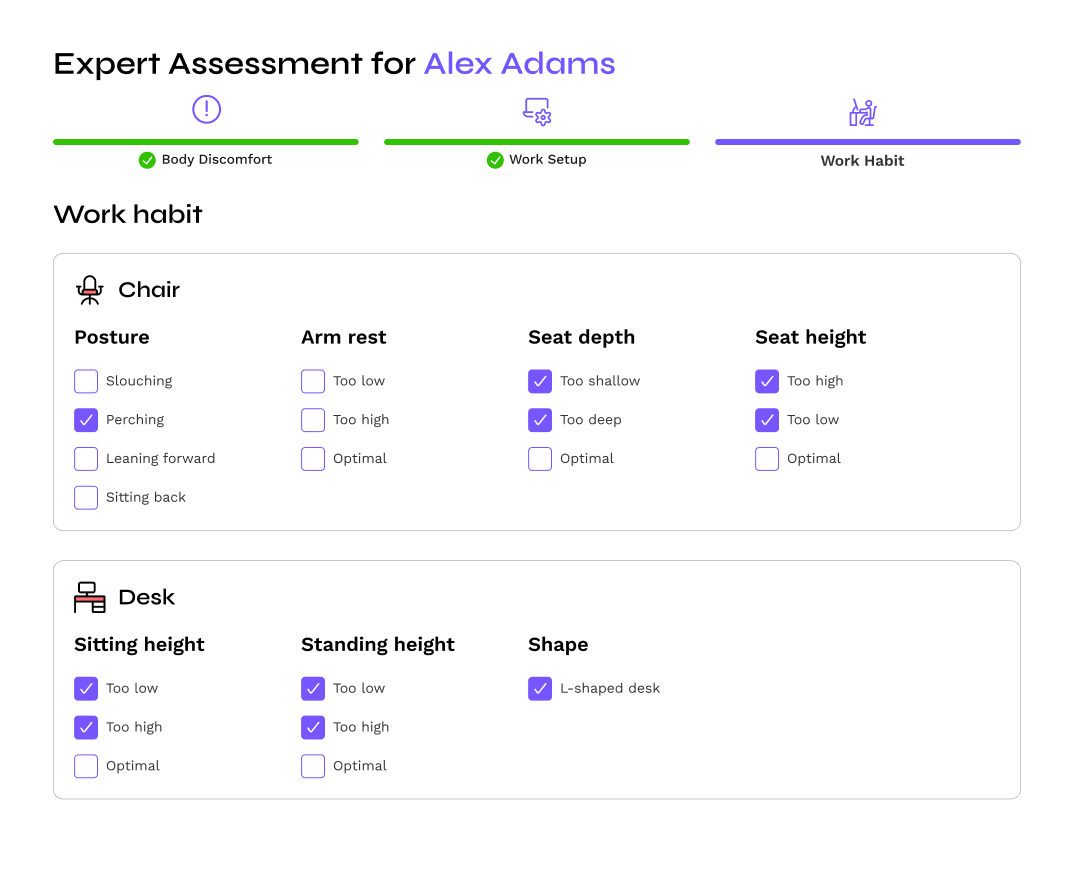Click the Work Habit purple progress bar
This screenshot has height=876, width=1074.
(868, 142)
